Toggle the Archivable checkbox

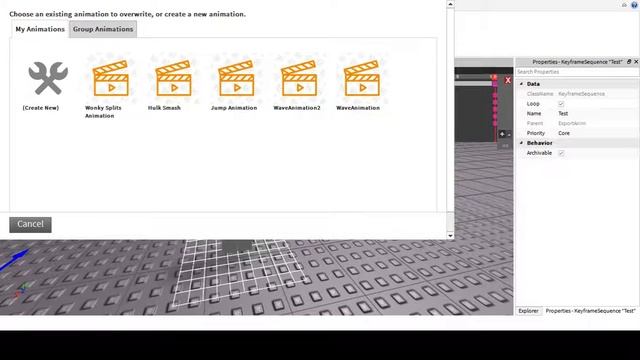click(x=561, y=153)
